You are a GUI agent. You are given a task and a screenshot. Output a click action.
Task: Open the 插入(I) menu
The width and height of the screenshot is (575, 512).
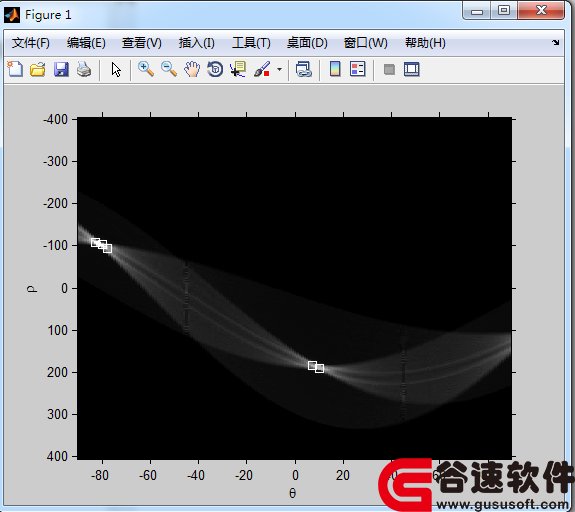point(197,43)
